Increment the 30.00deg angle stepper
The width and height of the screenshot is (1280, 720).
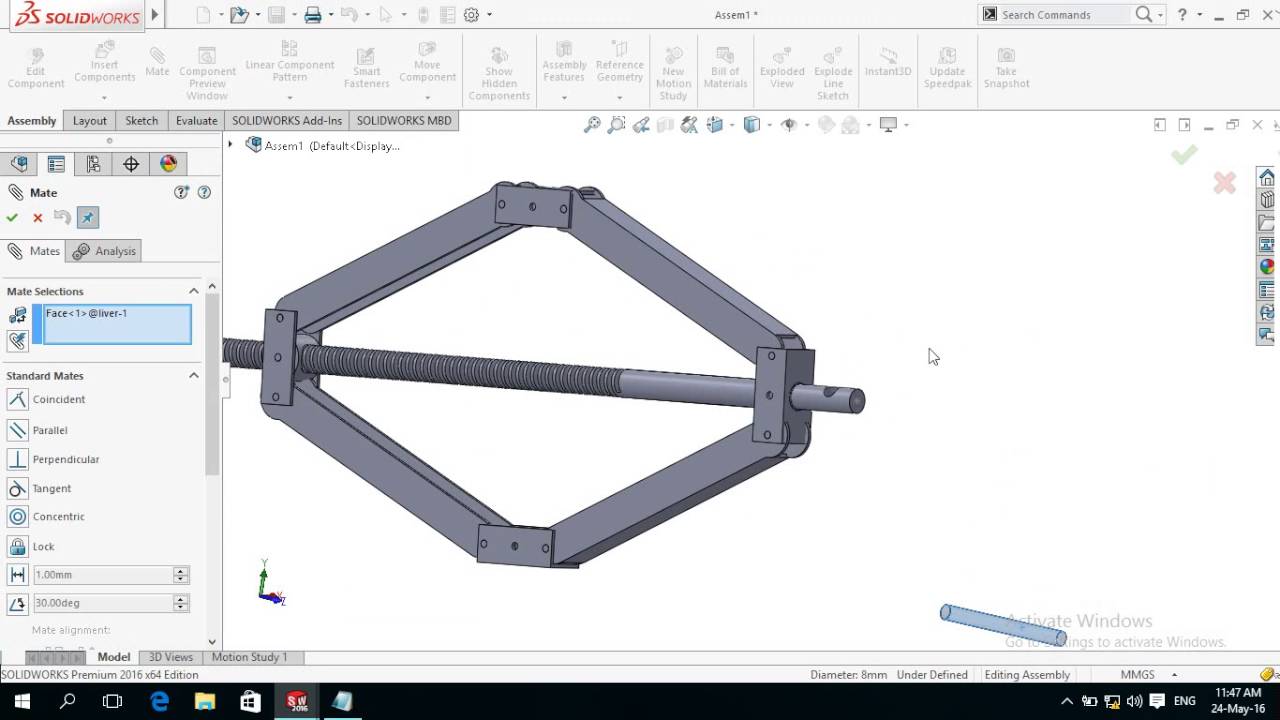[x=180, y=598]
